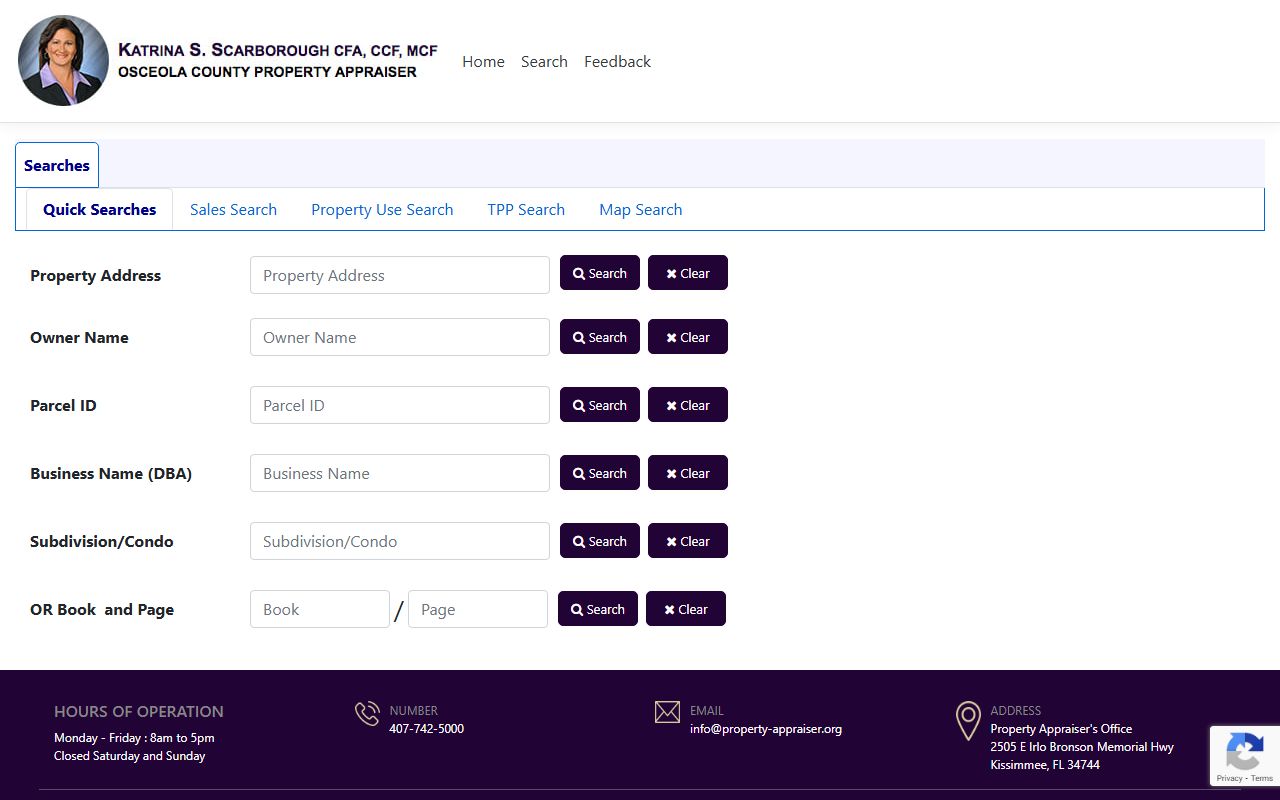Image resolution: width=1280 pixels, height=800 pixels.
Task: Switch to Map Search tab
Action: [641, 209]
